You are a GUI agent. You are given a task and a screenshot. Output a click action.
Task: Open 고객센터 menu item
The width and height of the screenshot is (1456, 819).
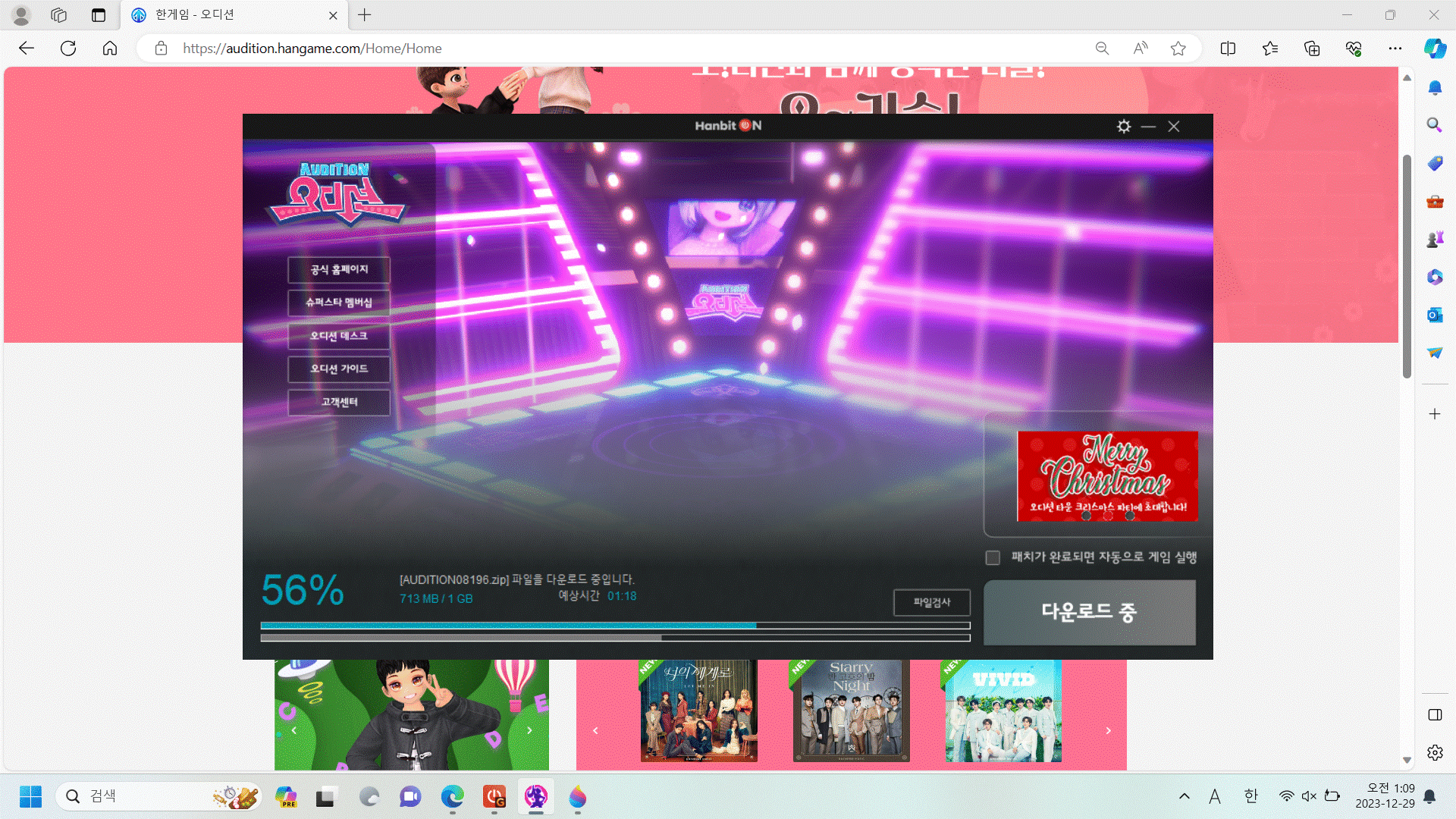pos(339,402)
